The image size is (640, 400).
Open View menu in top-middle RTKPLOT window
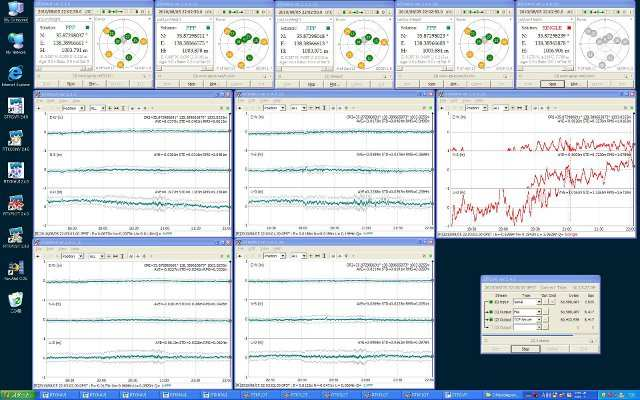(264, 101)
